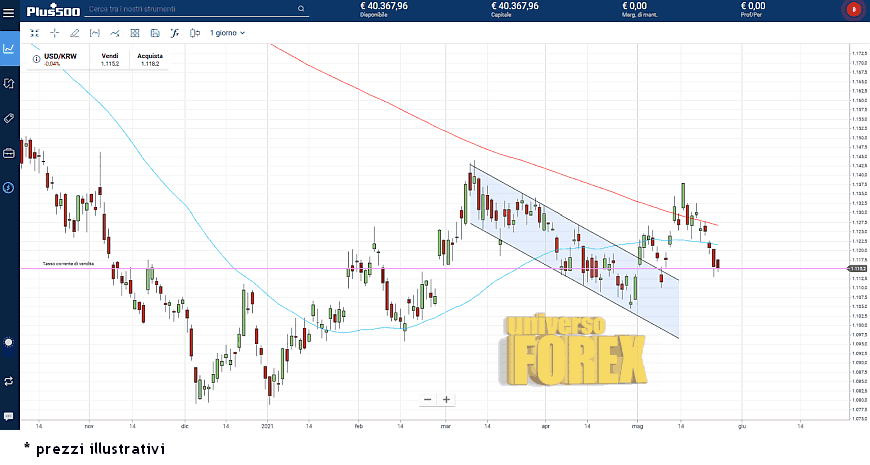Expand the 1 giorno timeframe dropdown

(x=227, y=33)
